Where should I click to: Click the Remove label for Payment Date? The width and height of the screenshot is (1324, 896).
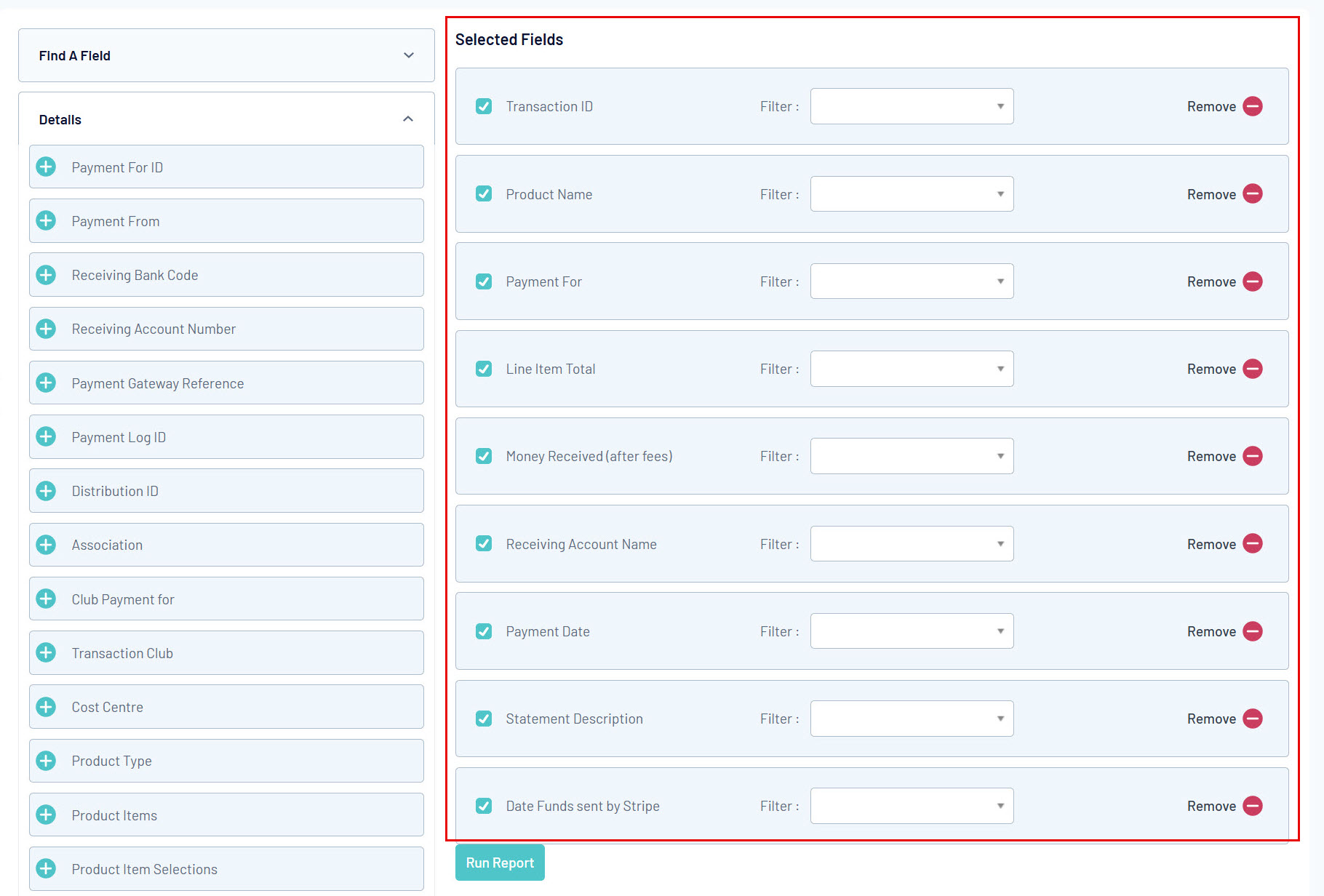tap(1211, 631)
